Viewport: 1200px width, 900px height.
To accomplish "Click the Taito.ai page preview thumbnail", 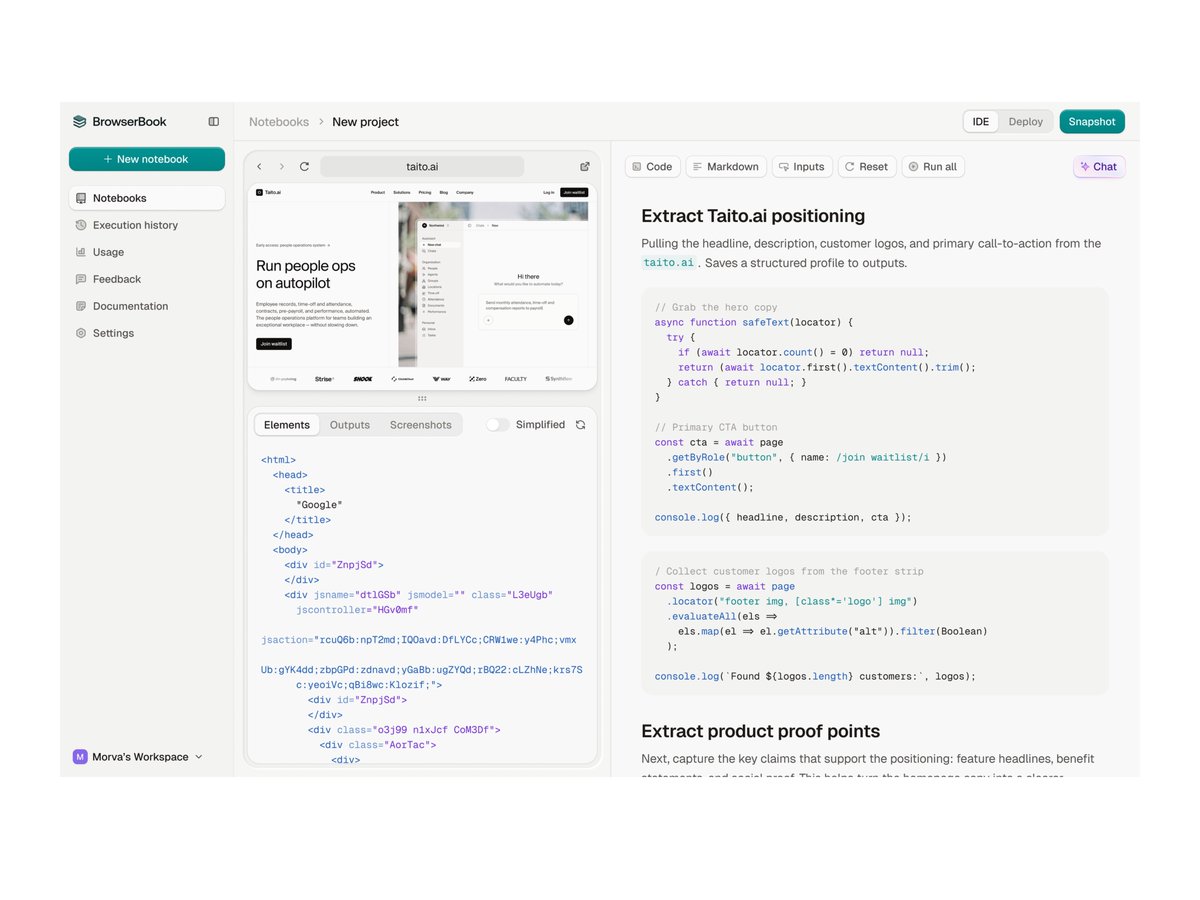I will tap(422, 286).
